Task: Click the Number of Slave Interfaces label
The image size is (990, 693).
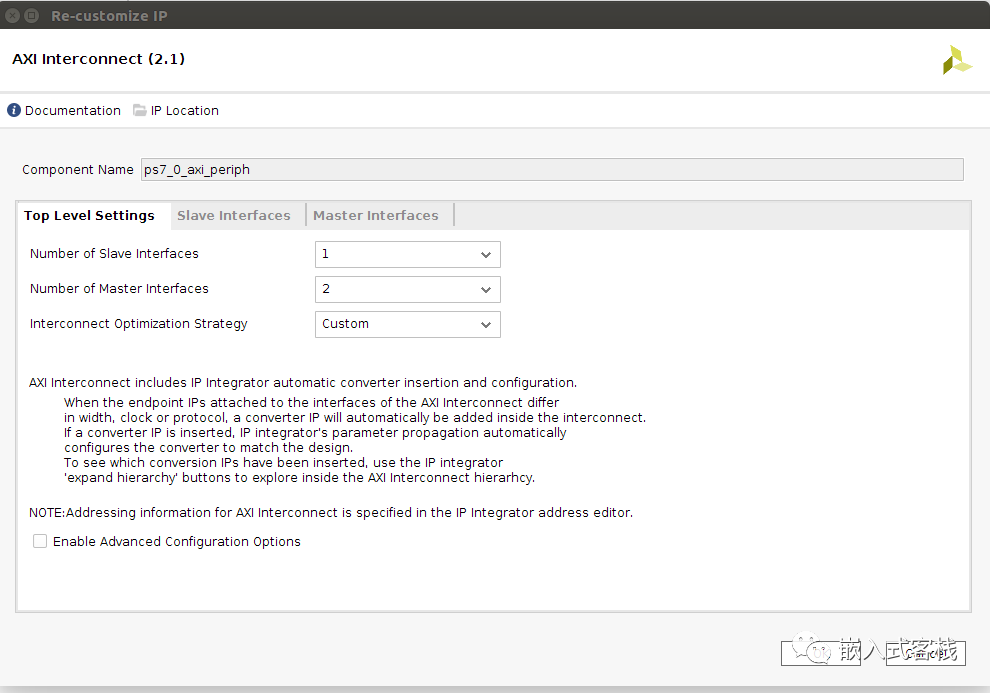Action: pos(114,254)
